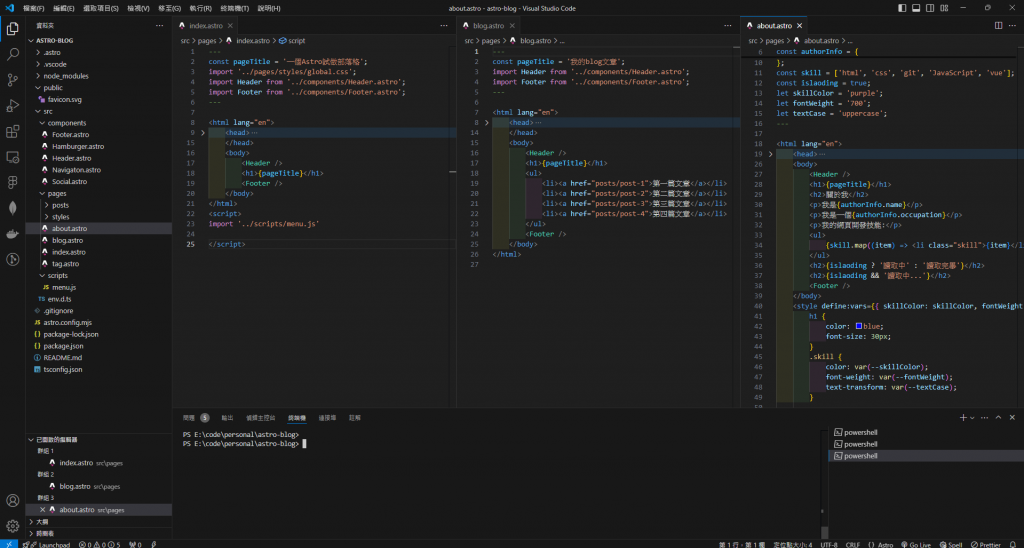This screenshot has width=1024, height=548.
Task: Switch to the blog.astro editor tab
Action: coord(488,25)
